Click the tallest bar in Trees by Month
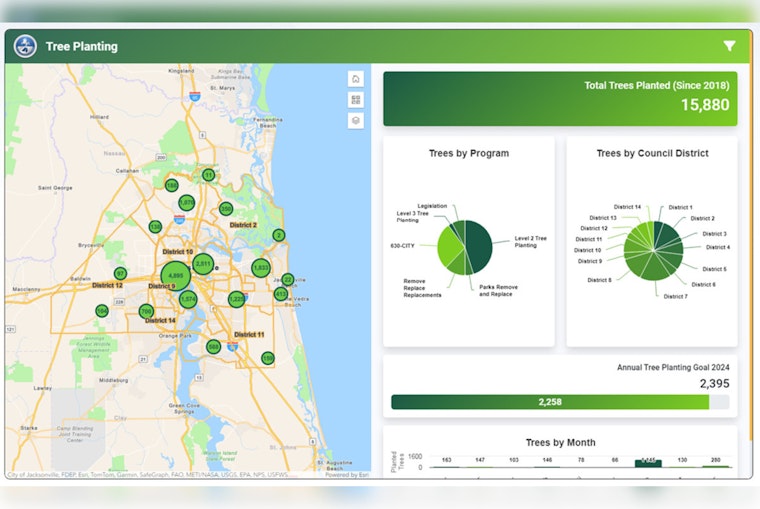Screen dimensions: 760x509 [648, 463]
